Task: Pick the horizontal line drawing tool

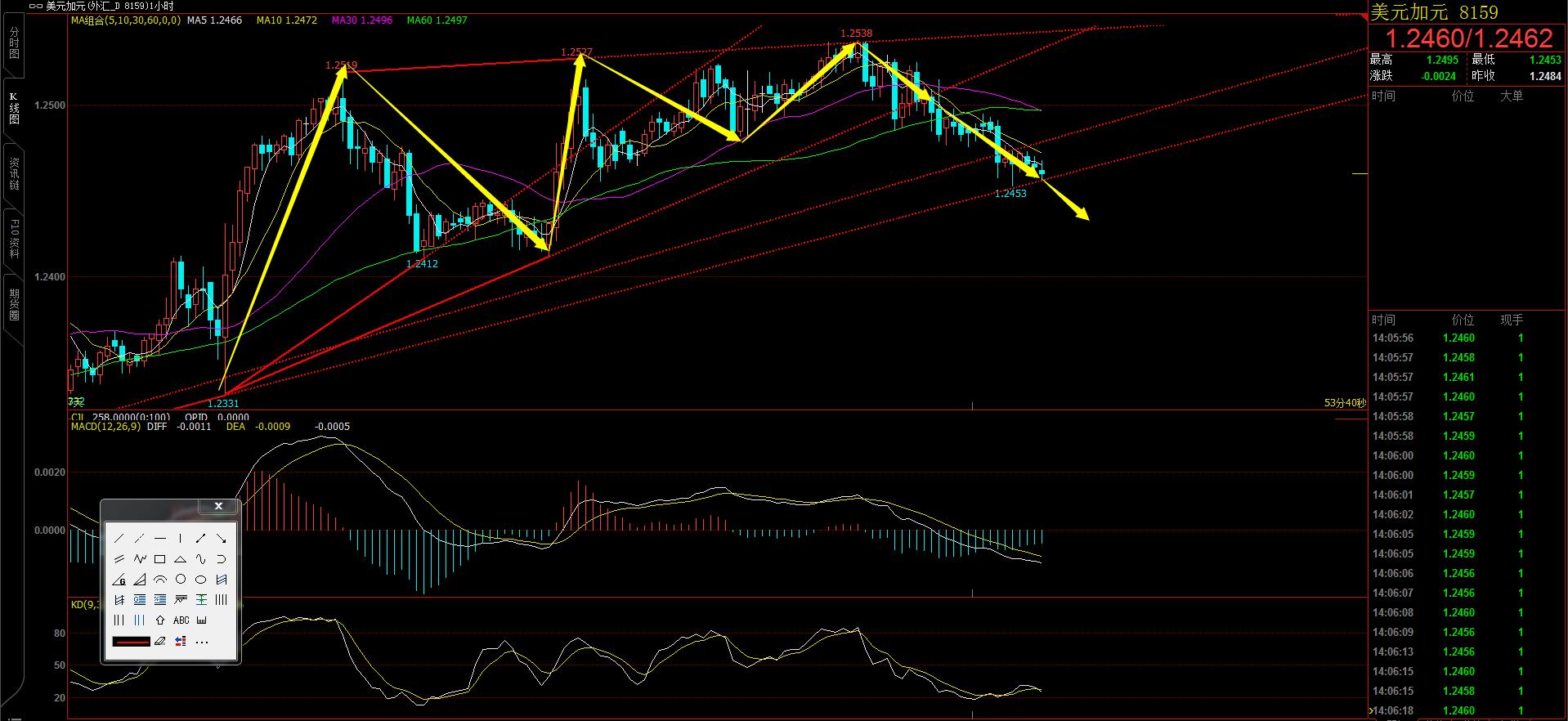Action: [x=160, y=538]
